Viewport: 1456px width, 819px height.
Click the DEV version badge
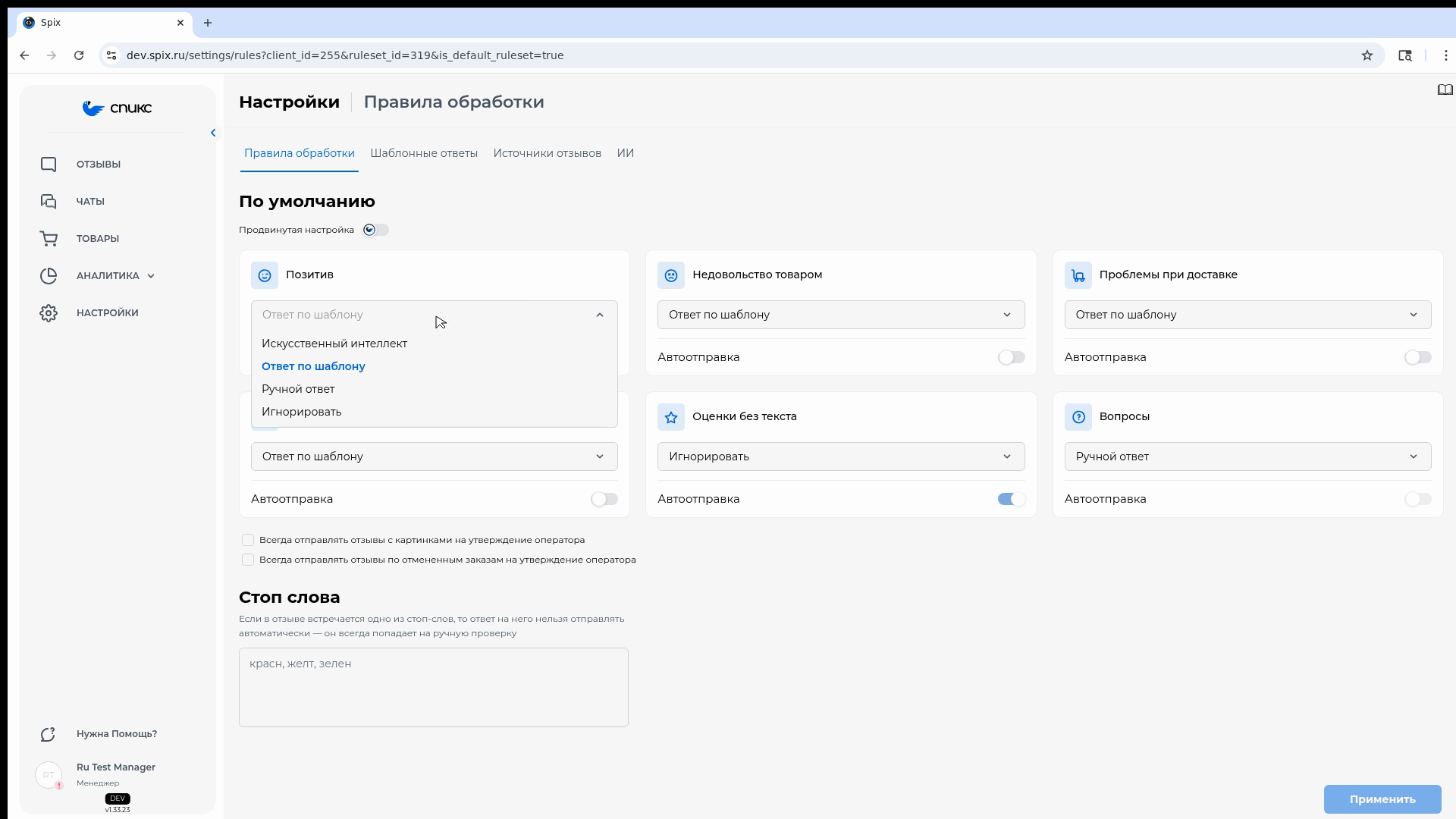pyautogui.click(x=118, y=799)
